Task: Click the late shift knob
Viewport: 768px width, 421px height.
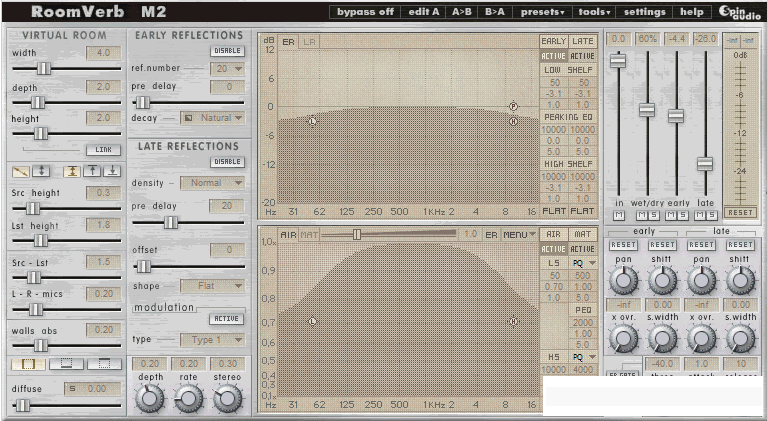Action: click(741, 281)
